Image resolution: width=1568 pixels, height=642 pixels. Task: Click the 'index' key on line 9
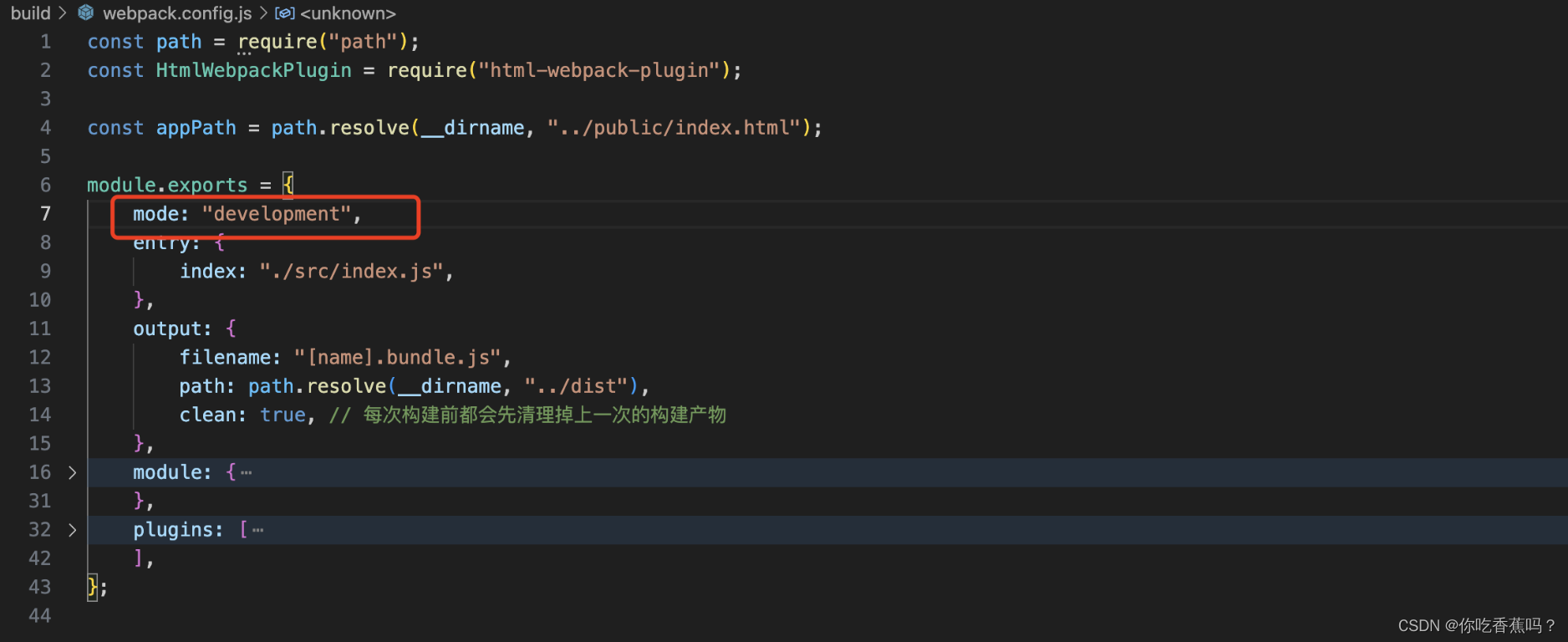point(207,272)
